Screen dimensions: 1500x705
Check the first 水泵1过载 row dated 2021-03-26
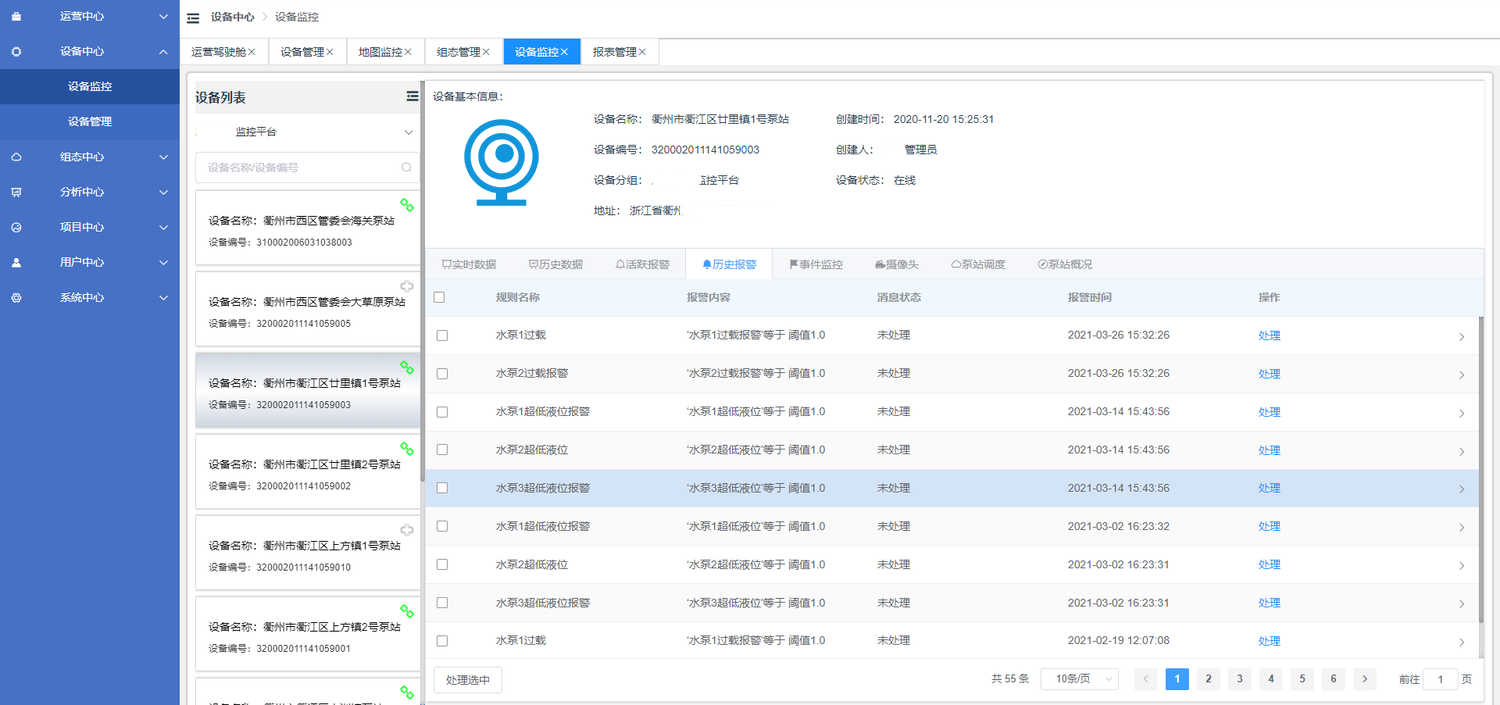point(442,336)
